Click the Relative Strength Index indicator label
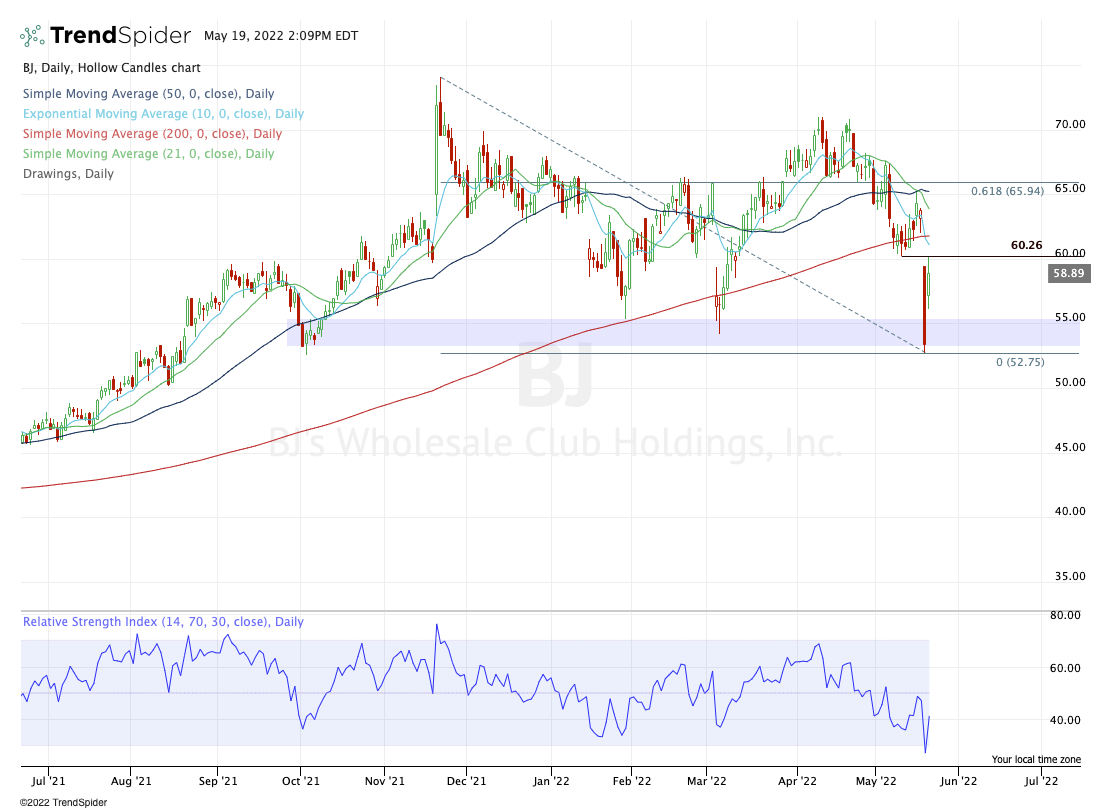1111x812 pixels. [163, 621]
